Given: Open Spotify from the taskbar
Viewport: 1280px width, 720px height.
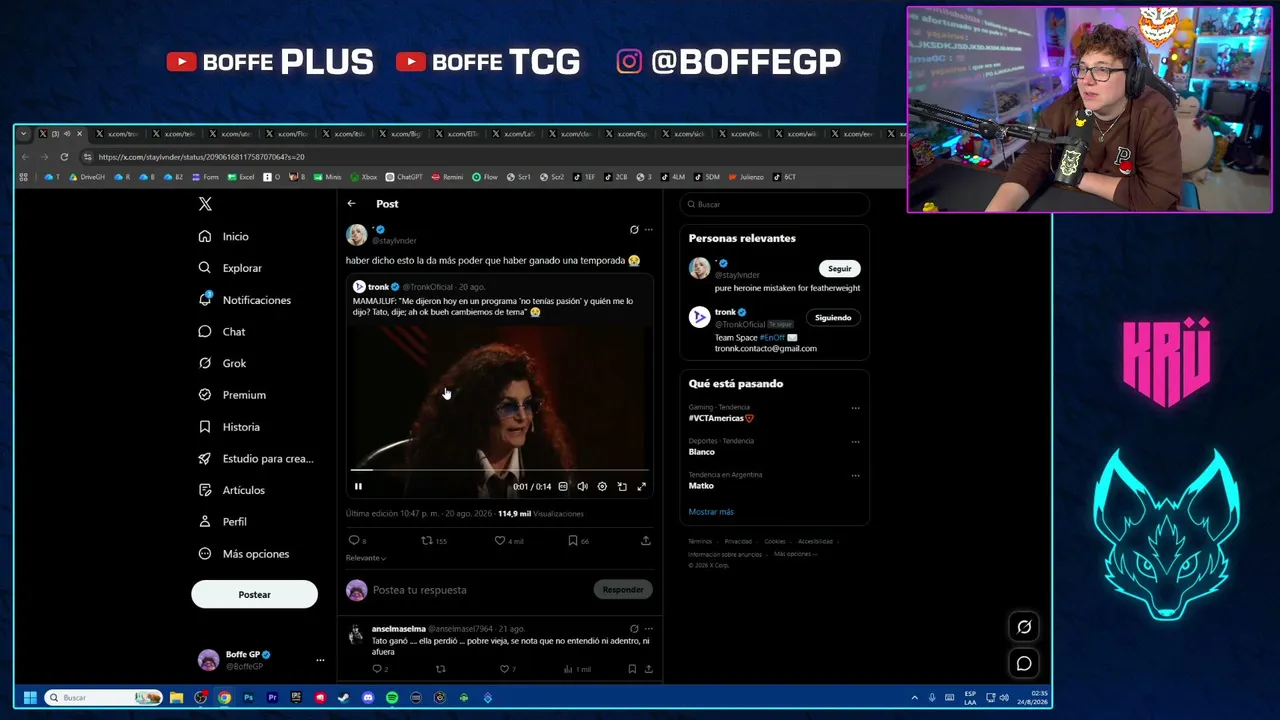Looking at the screenshot, I should (392, 698).
